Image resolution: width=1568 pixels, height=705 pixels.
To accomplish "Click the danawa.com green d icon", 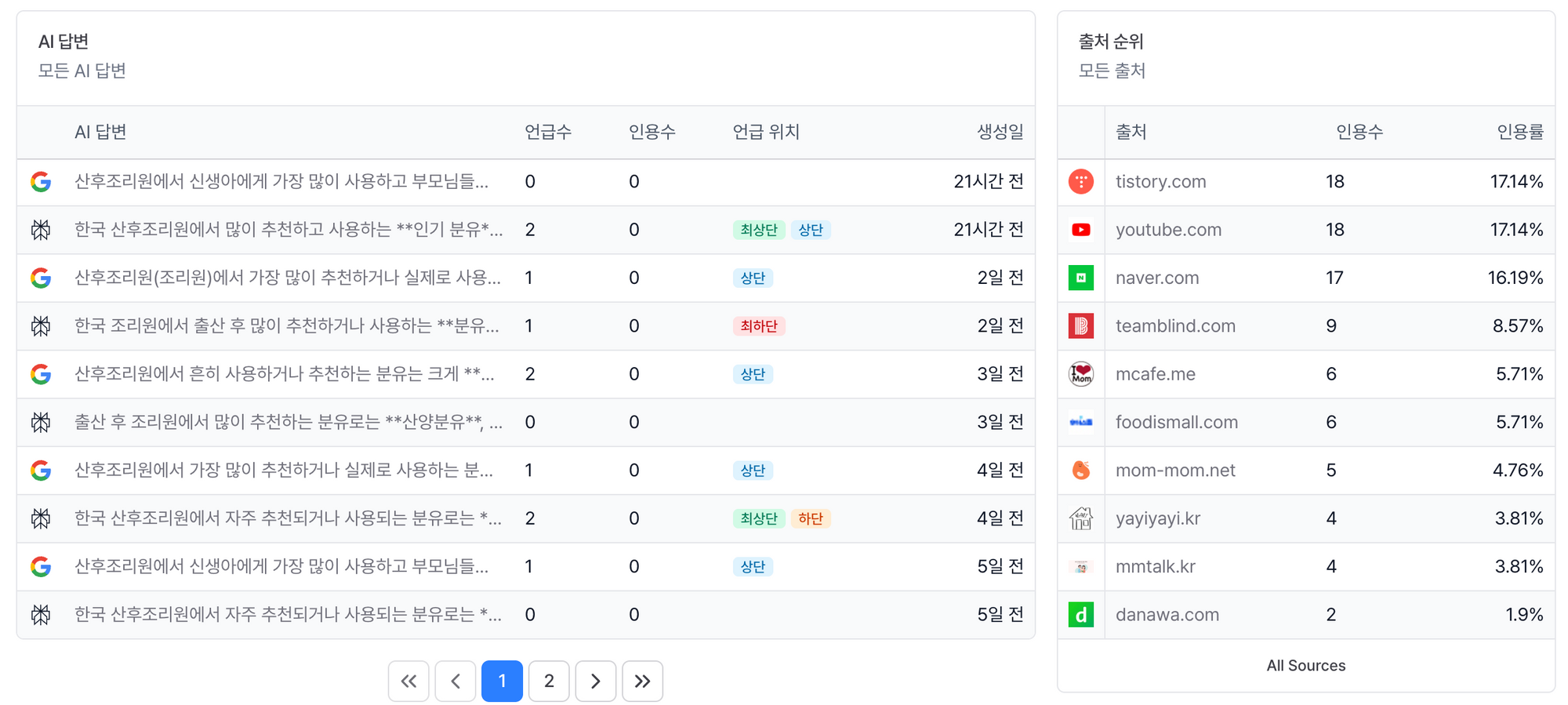I will pyautogui.click(x=1080, y=615).
